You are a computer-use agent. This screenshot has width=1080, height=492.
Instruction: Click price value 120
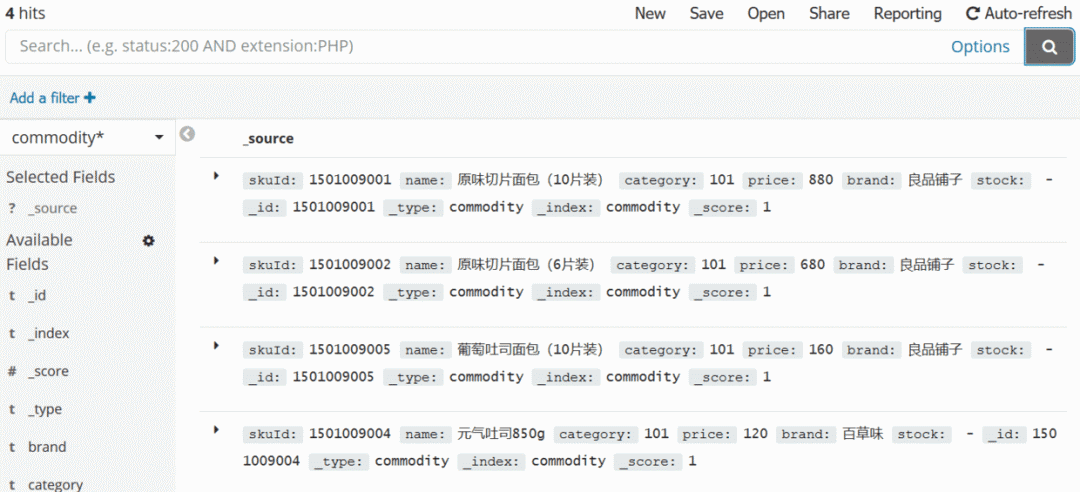click(756, 435)
